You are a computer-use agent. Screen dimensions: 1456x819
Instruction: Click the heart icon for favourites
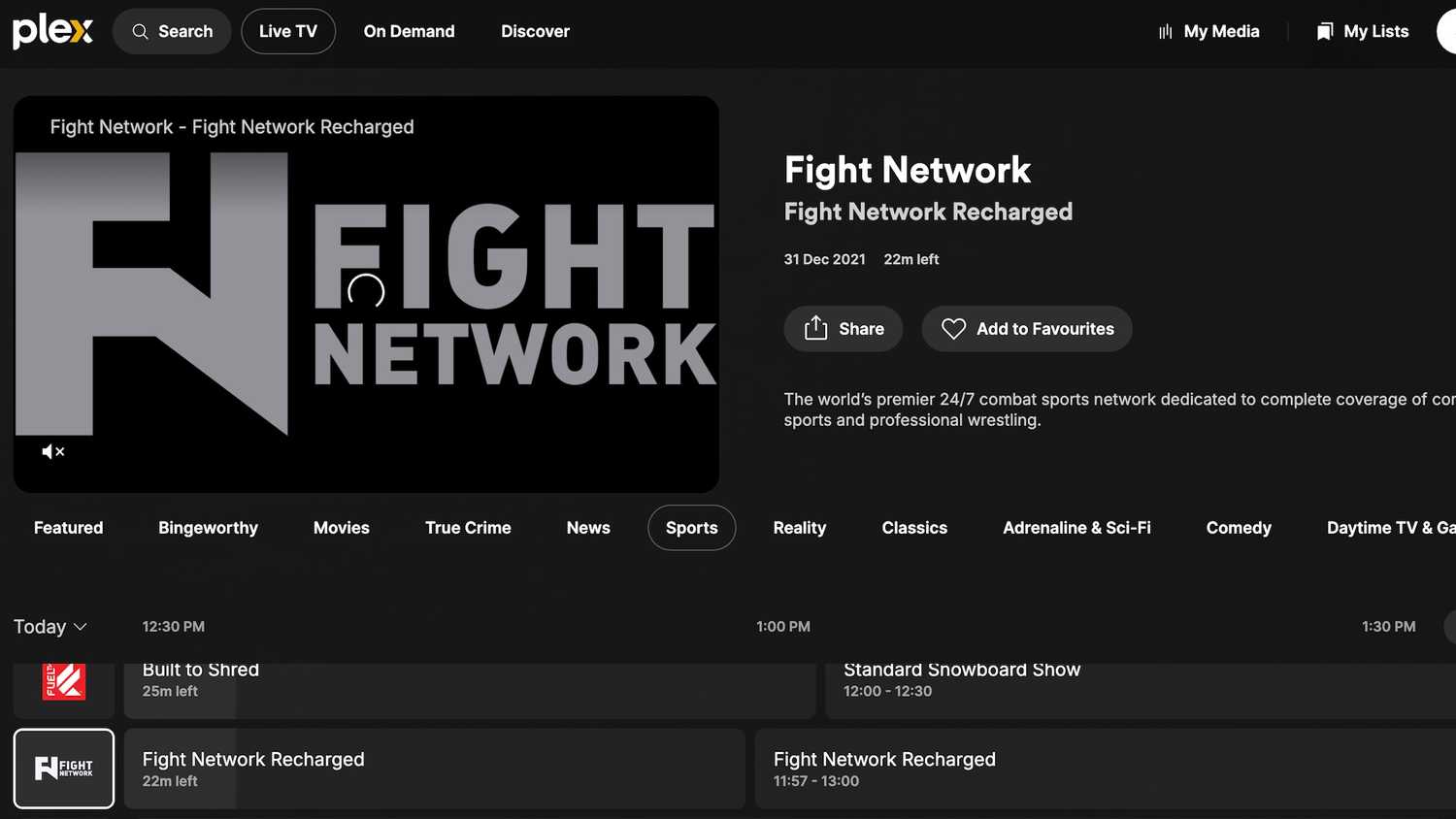tap(954, 329)
